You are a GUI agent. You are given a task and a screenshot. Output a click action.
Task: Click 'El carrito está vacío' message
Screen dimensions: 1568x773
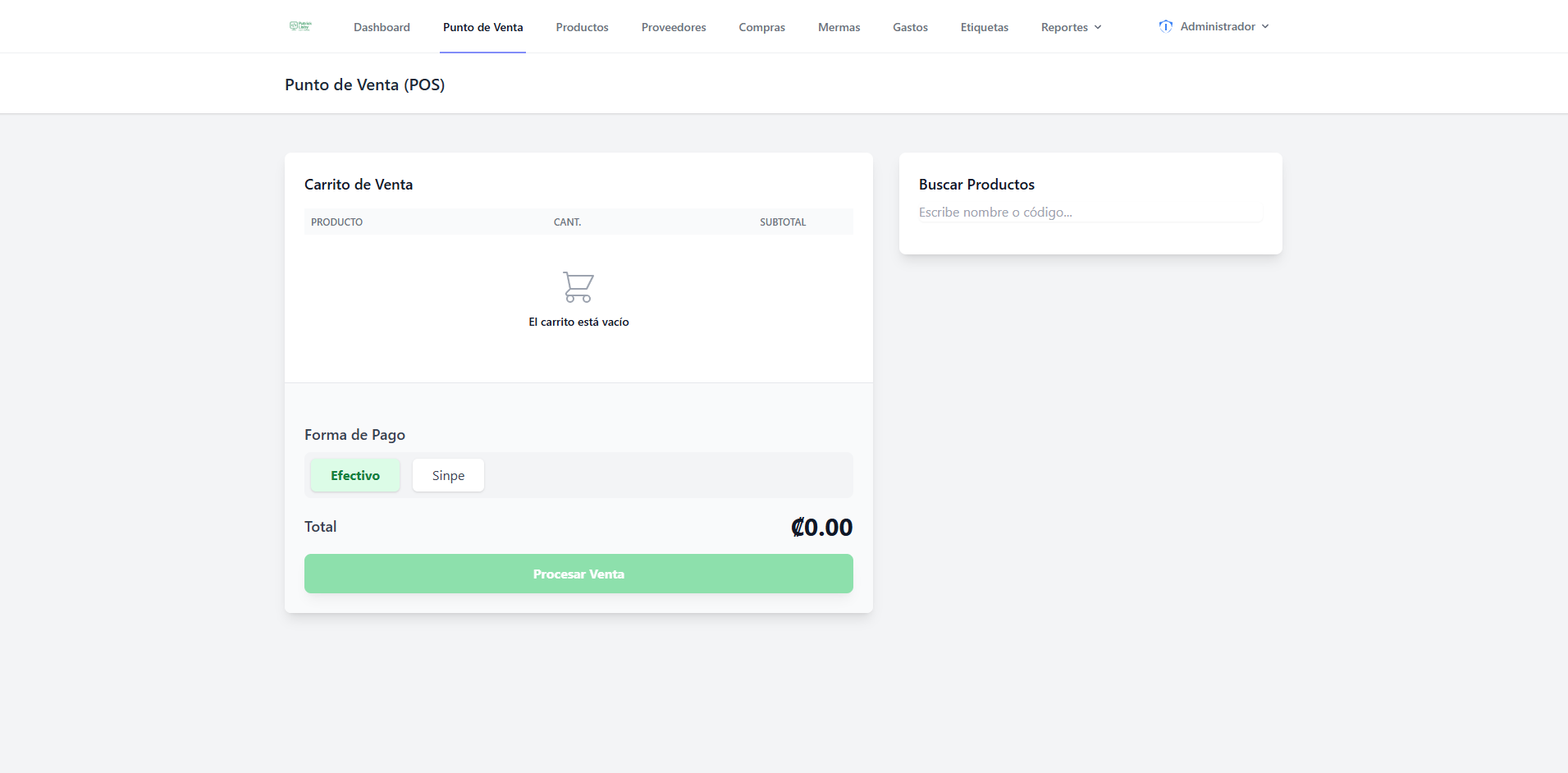578,322
